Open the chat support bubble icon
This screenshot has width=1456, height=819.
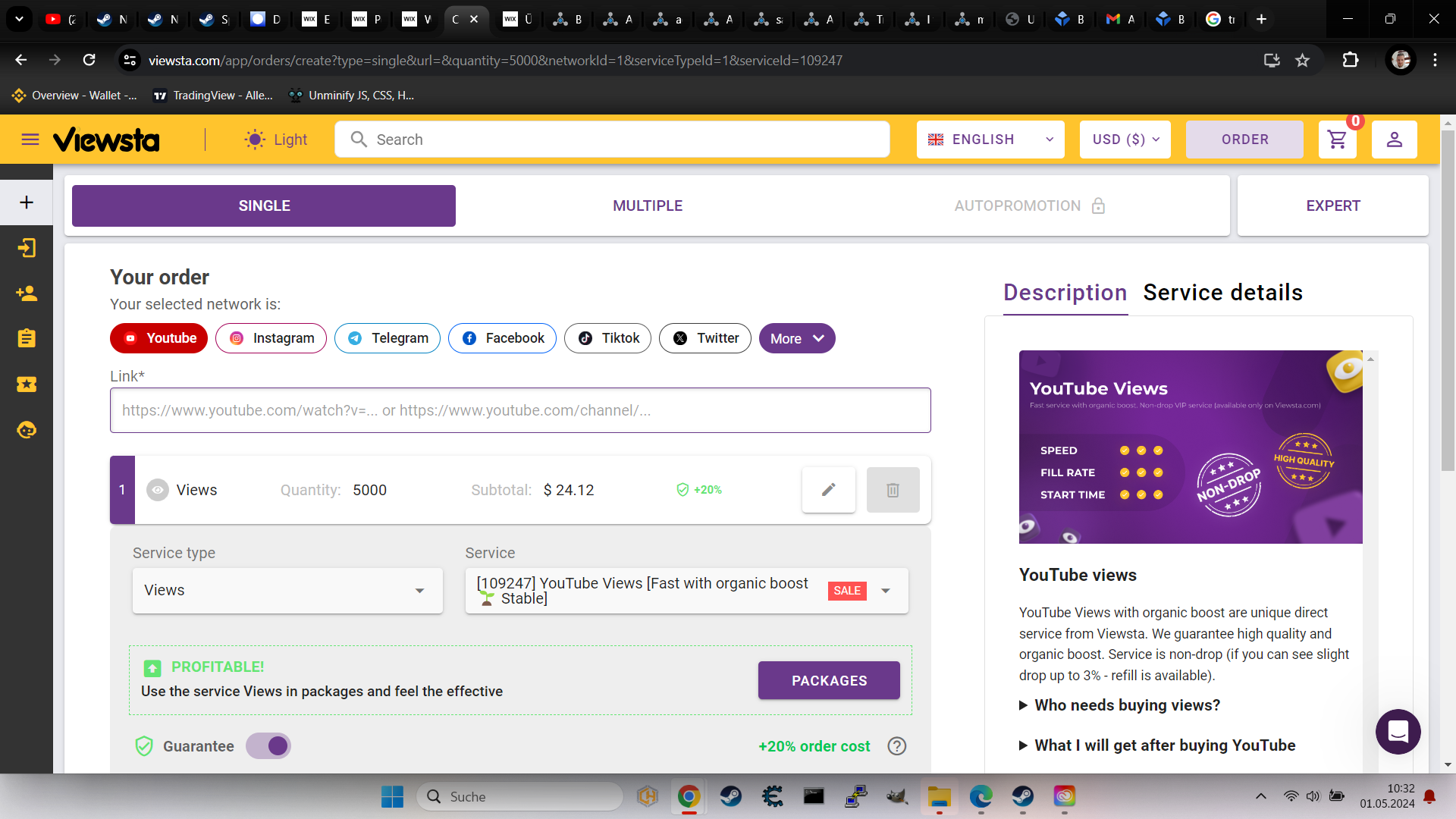tap(1398, 731)
